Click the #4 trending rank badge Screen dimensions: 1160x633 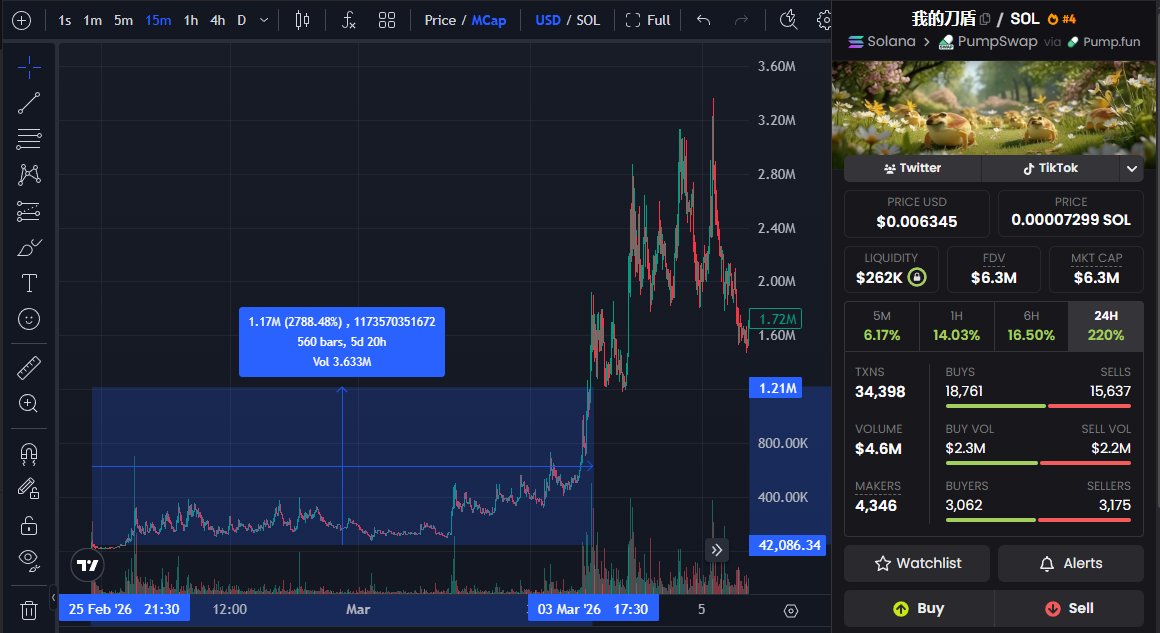[1062, 19]
